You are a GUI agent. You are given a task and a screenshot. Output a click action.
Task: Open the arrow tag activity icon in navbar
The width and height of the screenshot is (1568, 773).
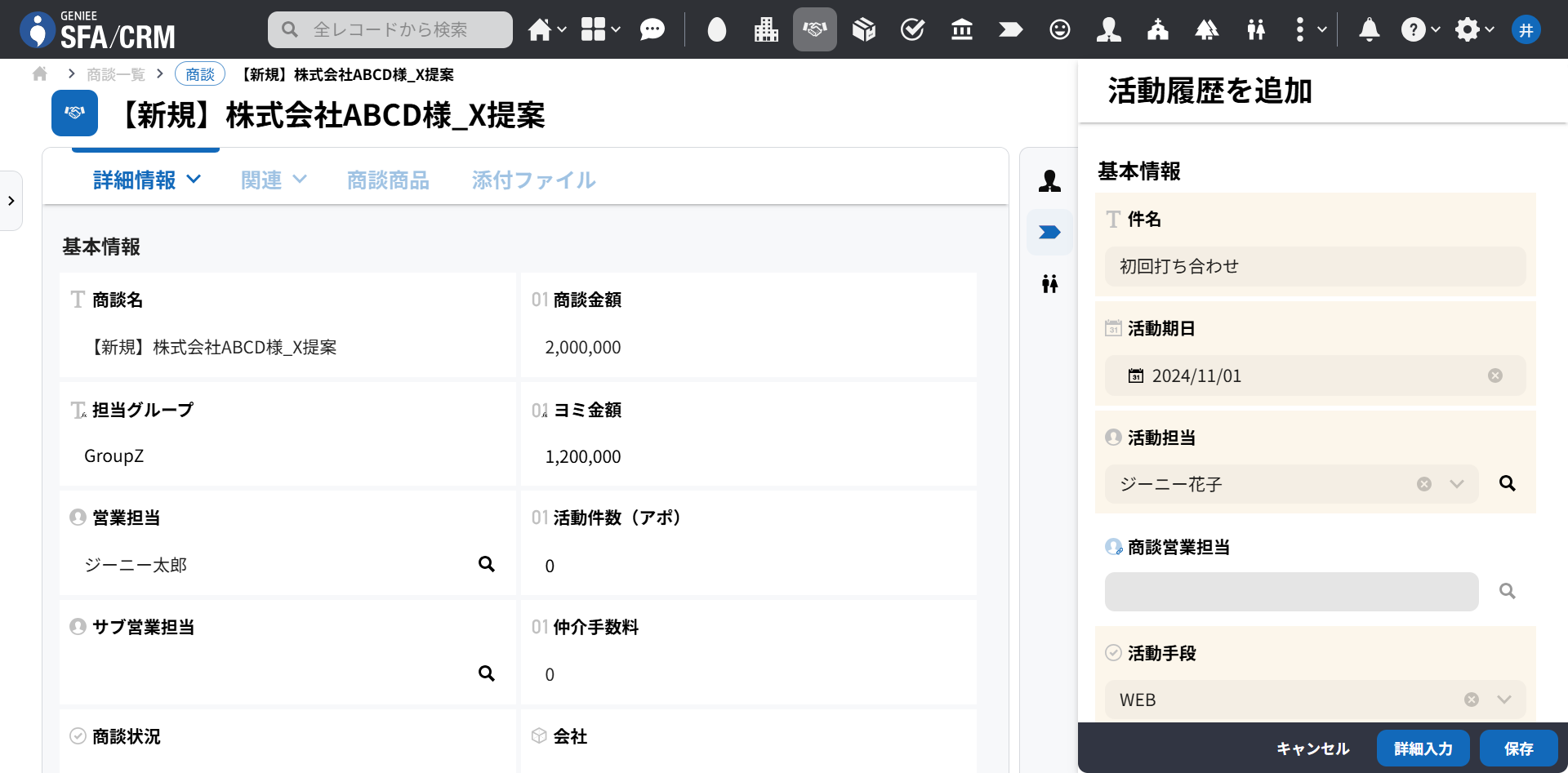pyautogui.click(x=1010, y=30)
